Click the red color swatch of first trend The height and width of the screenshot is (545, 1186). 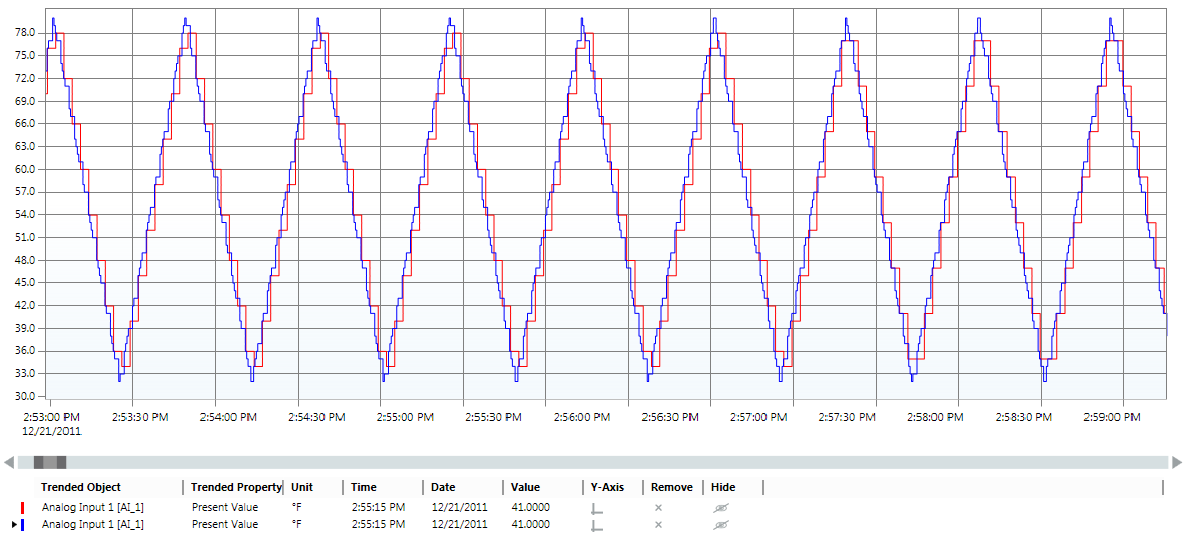tap(22, 508)
